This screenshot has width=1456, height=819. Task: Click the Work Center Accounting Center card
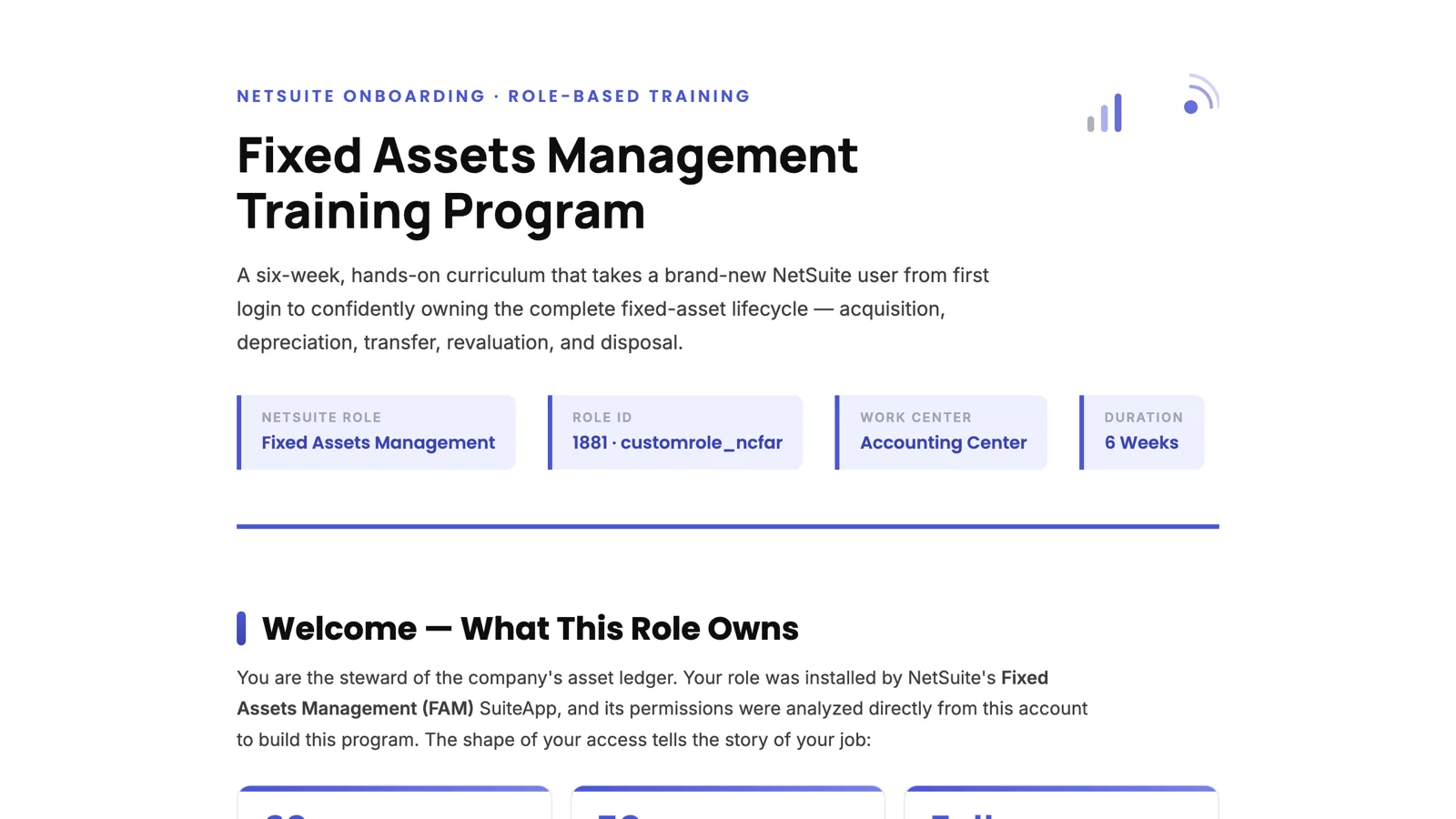coord(941,432)
